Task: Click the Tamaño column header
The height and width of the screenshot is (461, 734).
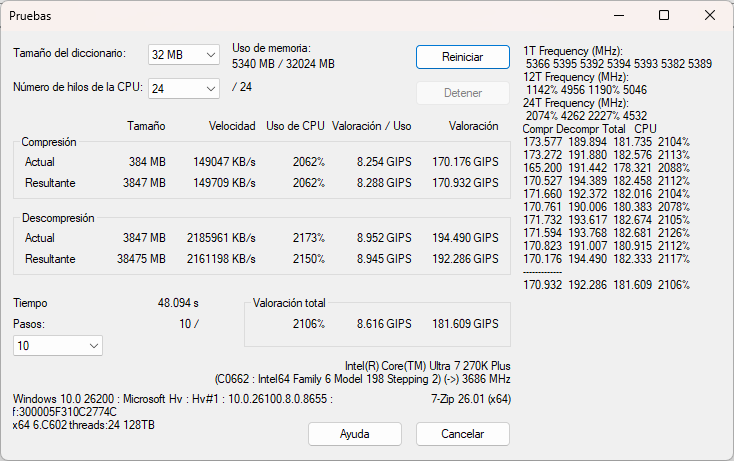Action: [x=146, y=126]
